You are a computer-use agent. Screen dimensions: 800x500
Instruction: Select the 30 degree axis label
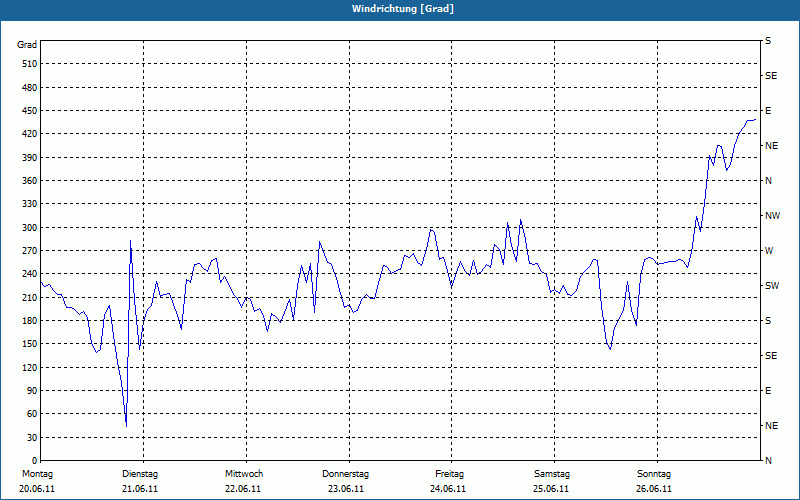coord(32,437)
